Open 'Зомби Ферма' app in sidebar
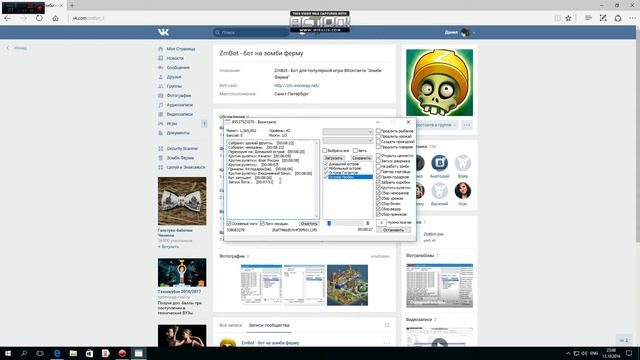This screenshot has width=640, height=360. pyautogui.click(x=180, y=158)
